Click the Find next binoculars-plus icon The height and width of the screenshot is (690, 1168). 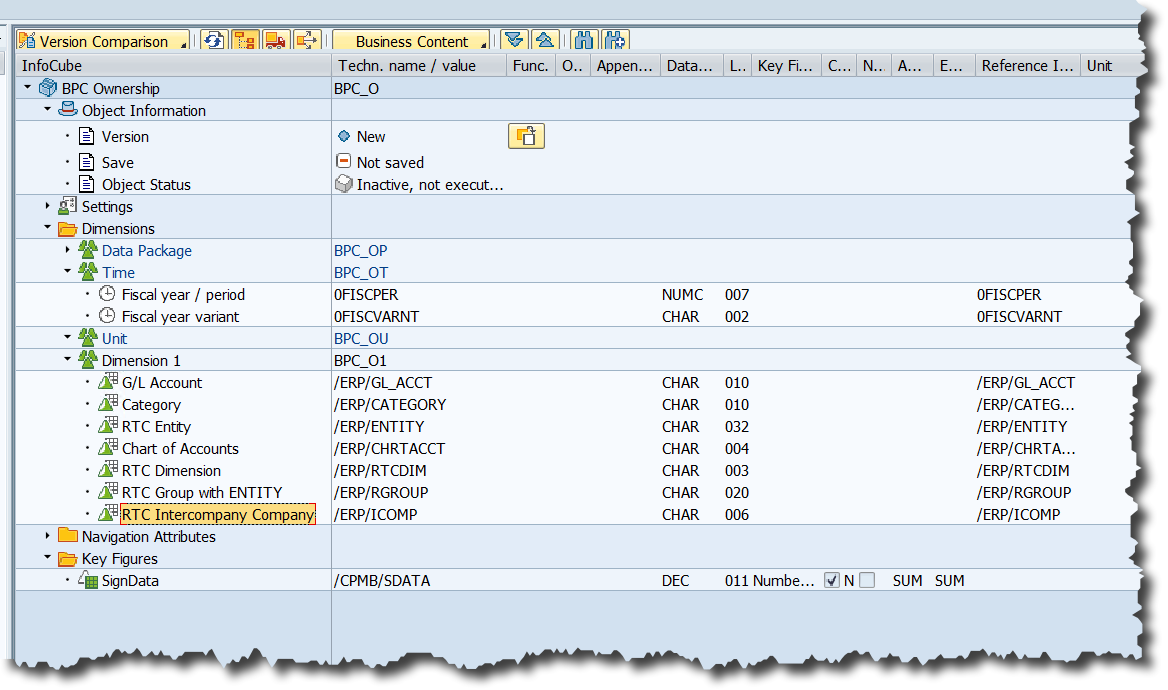pos(614,41)
